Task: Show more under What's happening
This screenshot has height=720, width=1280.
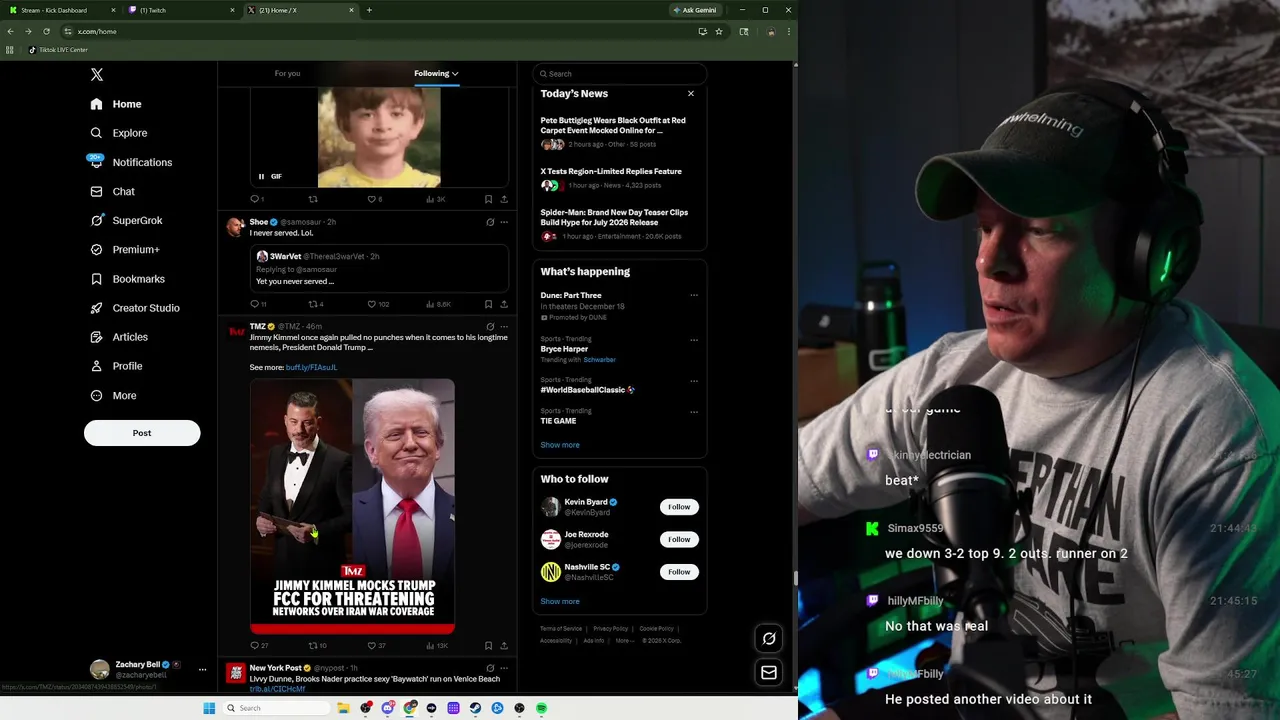Action: point(560,445)
